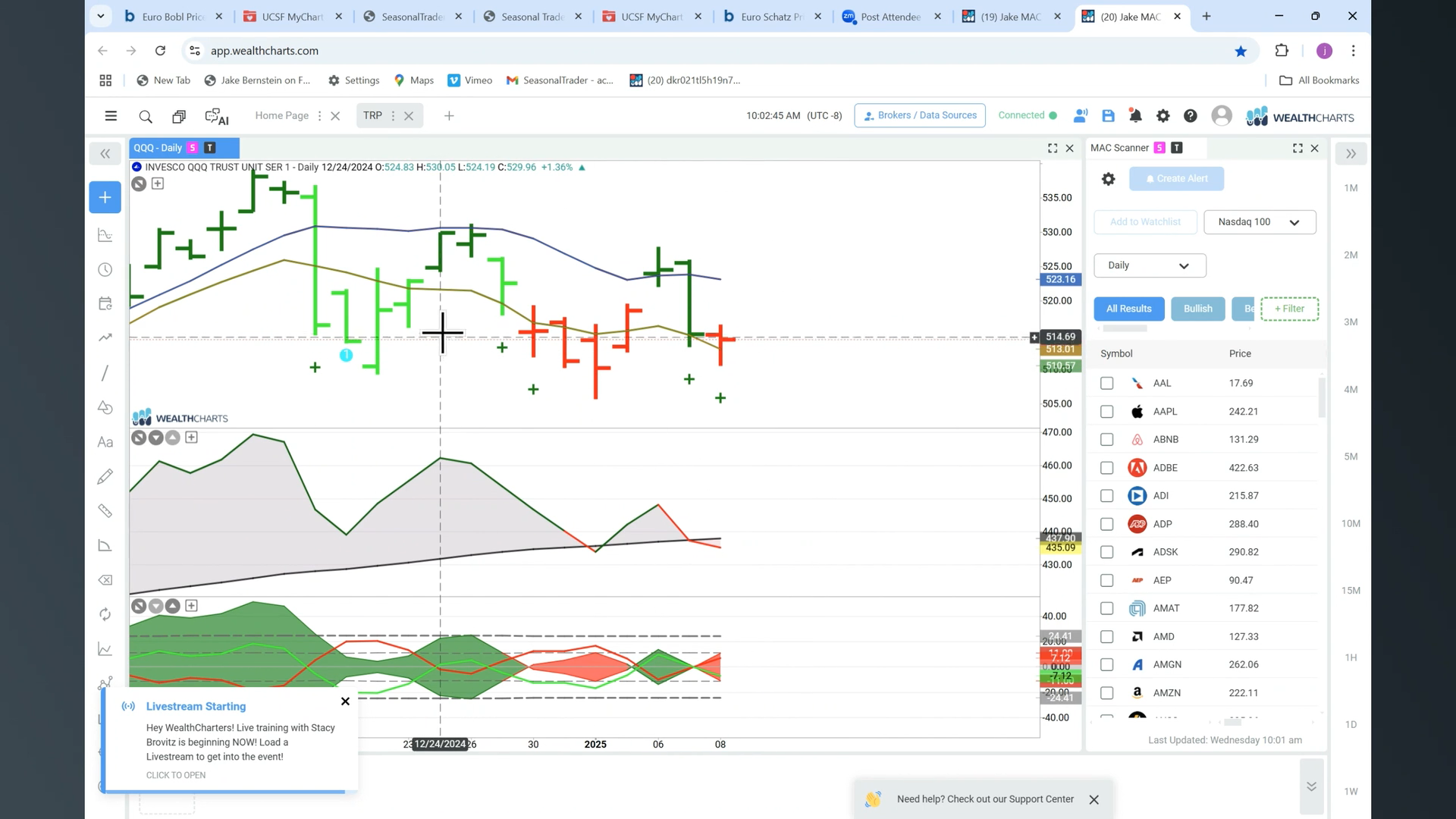Click the scanner list vertical scrollbar
This screenshot has height=819, width=1456.
point(1322,397)
